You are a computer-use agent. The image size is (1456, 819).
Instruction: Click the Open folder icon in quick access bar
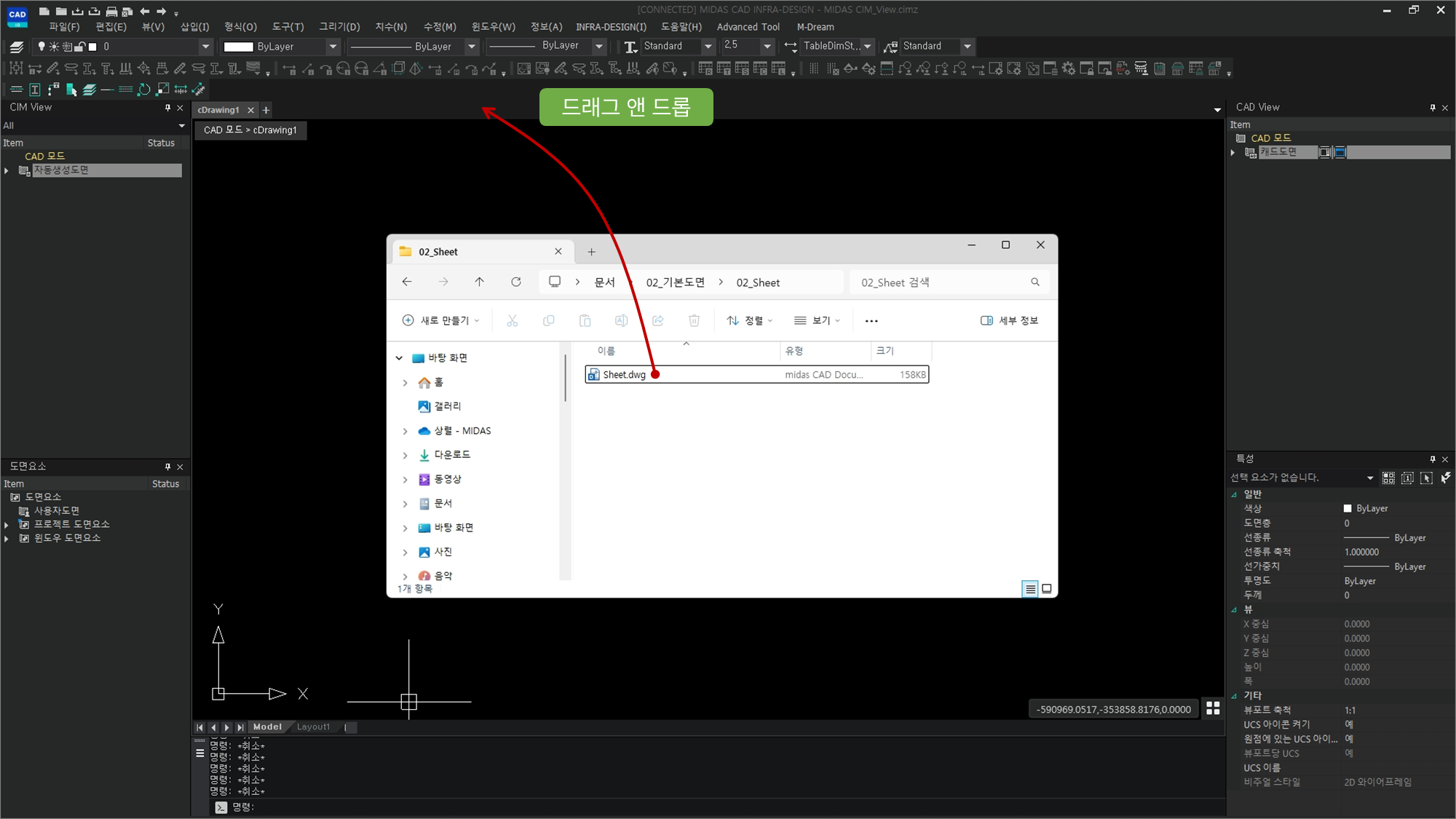(61, 11)
